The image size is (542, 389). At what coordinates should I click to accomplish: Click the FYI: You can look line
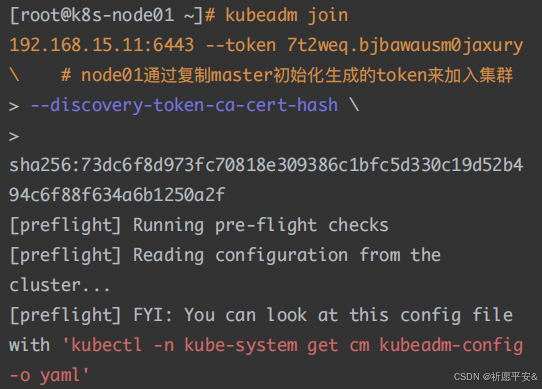pyautogui.click(x=261, y=315)
